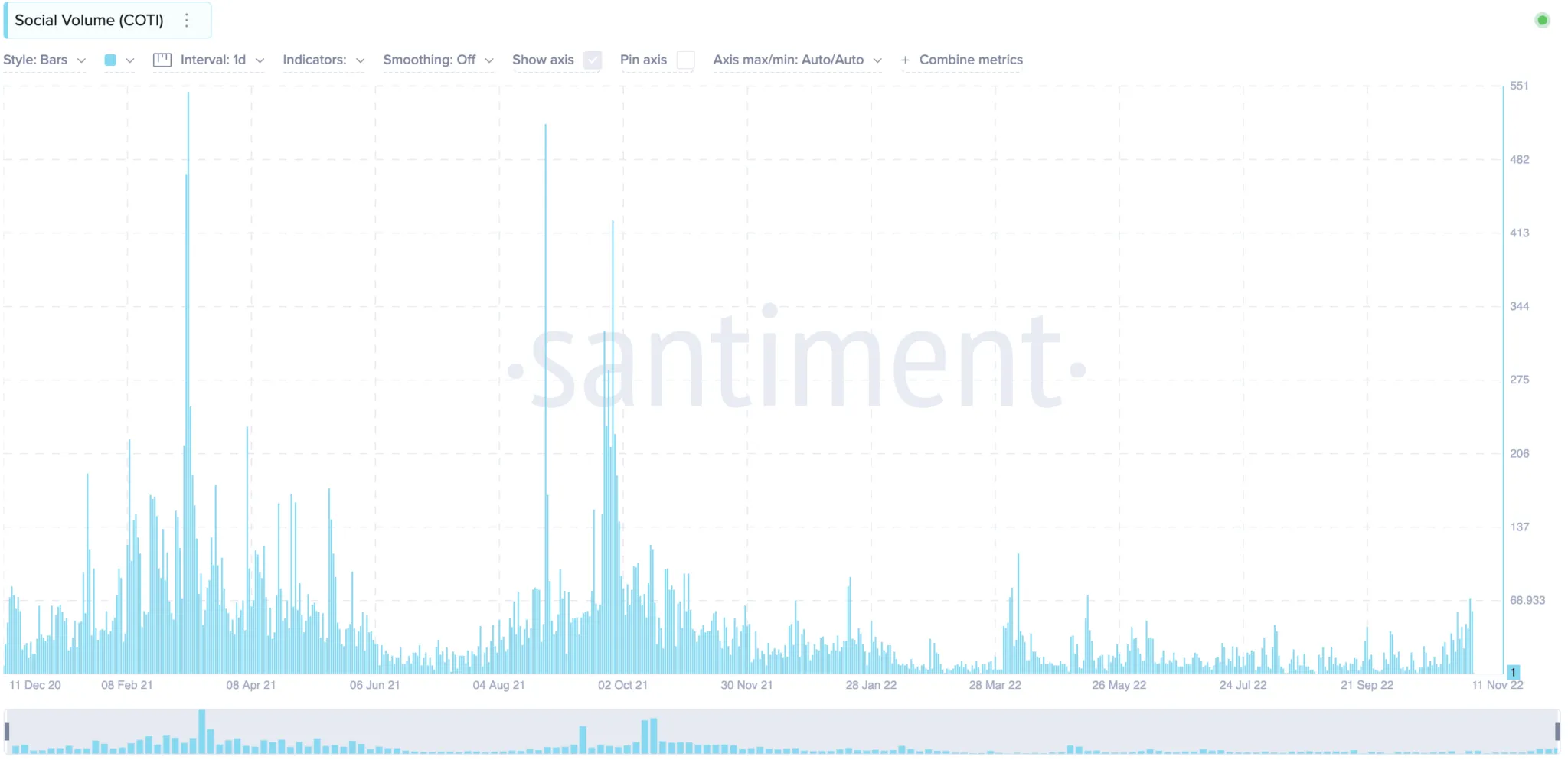Screen dimensions: 1568x760
Task: Grab the right handle of the range navigator
Action: (x=1557, y=731)
